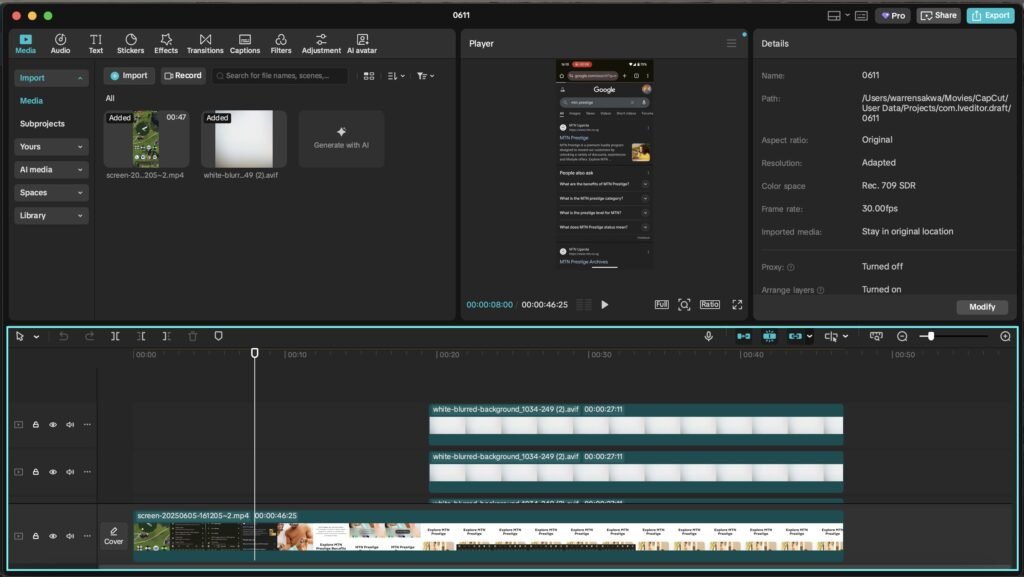
Task: Select the main track clip screen-20250605-161205~2.mp4
Action: tap(488, 536)
